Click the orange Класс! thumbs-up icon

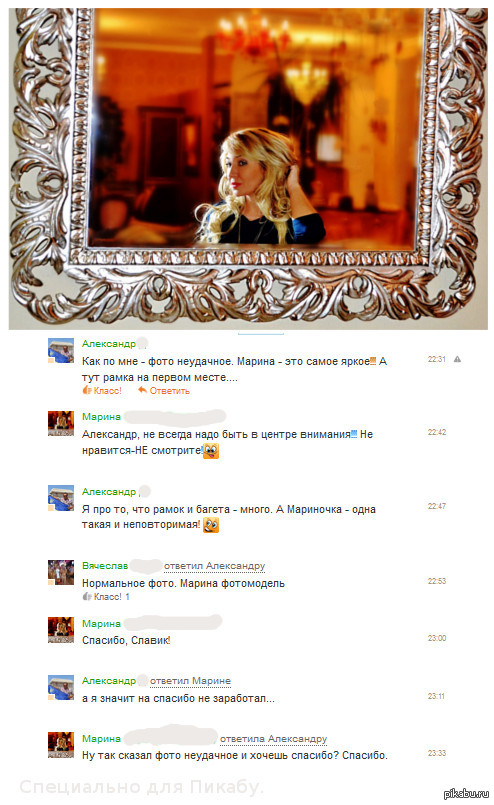[87, 391]
